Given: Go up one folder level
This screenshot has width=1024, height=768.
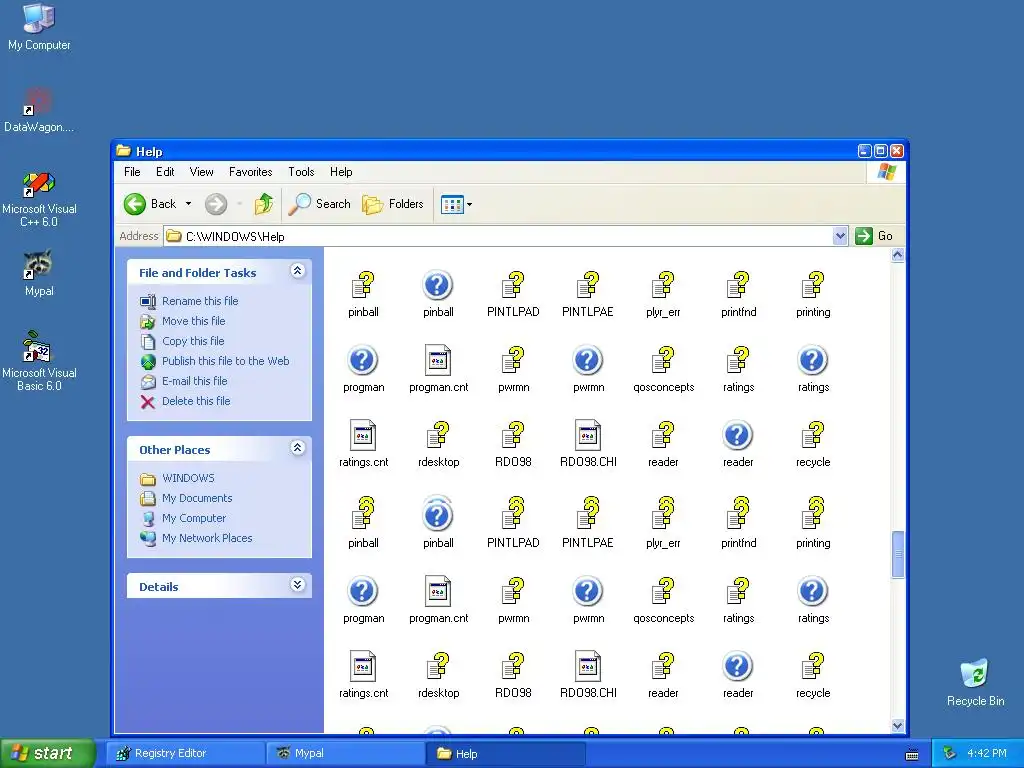Looking at the screenshot, I should point(264,204).
